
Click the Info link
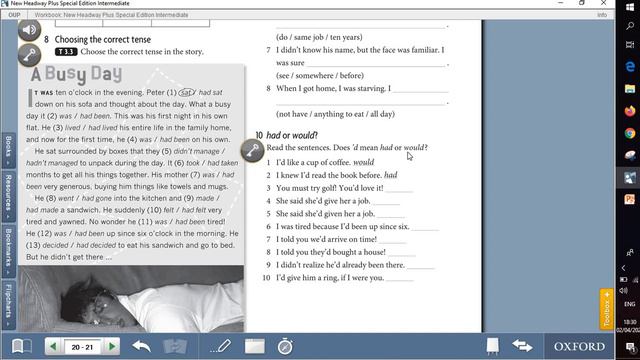click(x=602, y=15)
